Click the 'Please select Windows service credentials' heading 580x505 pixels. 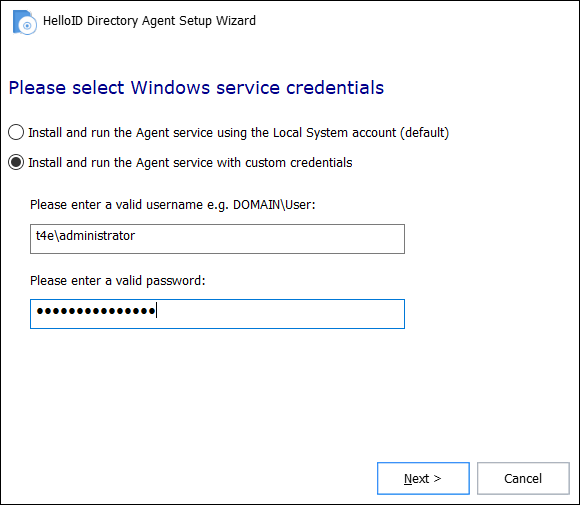pos(196,88)
